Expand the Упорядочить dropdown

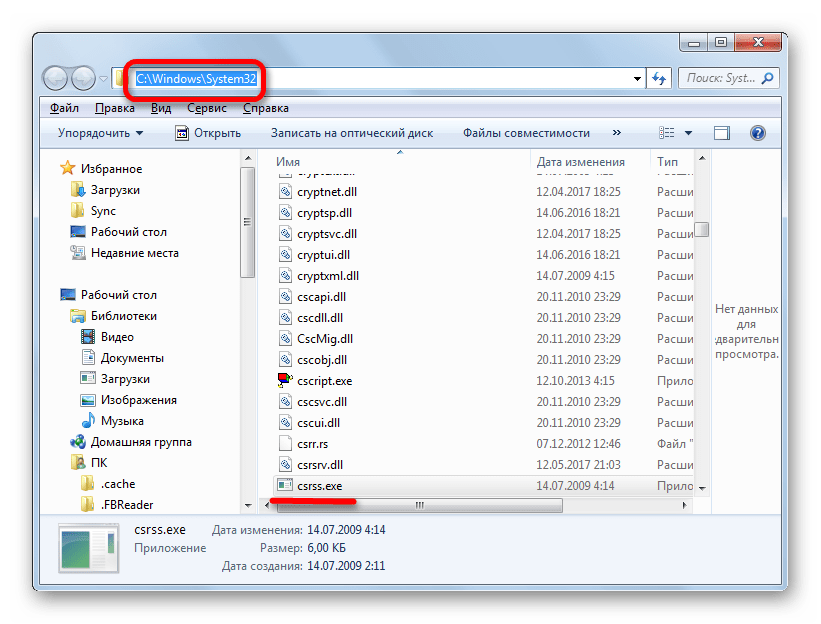[100, 133]
